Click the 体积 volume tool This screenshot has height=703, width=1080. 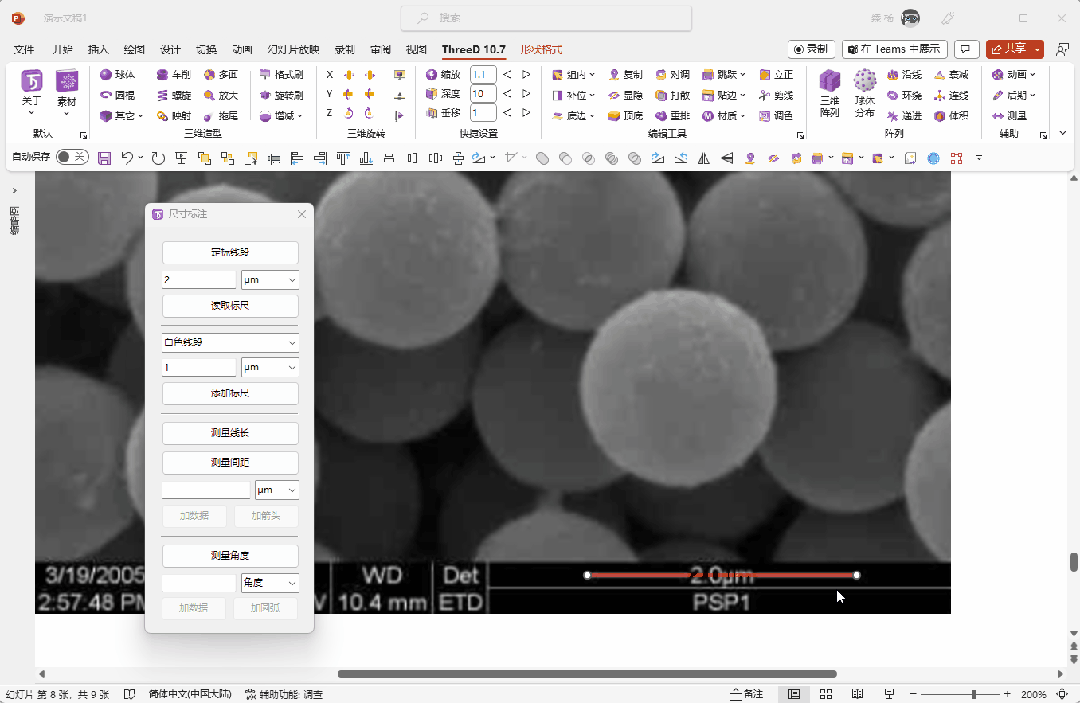[951, 116]
